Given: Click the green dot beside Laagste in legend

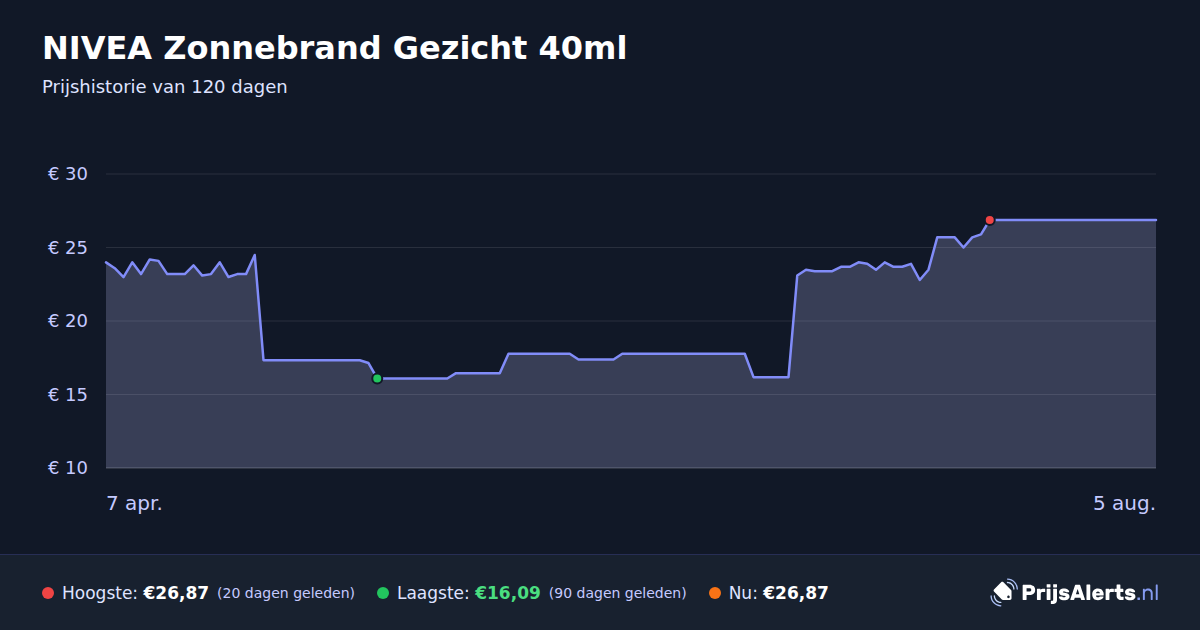Looking at the screenshot, I should point(383,593).
